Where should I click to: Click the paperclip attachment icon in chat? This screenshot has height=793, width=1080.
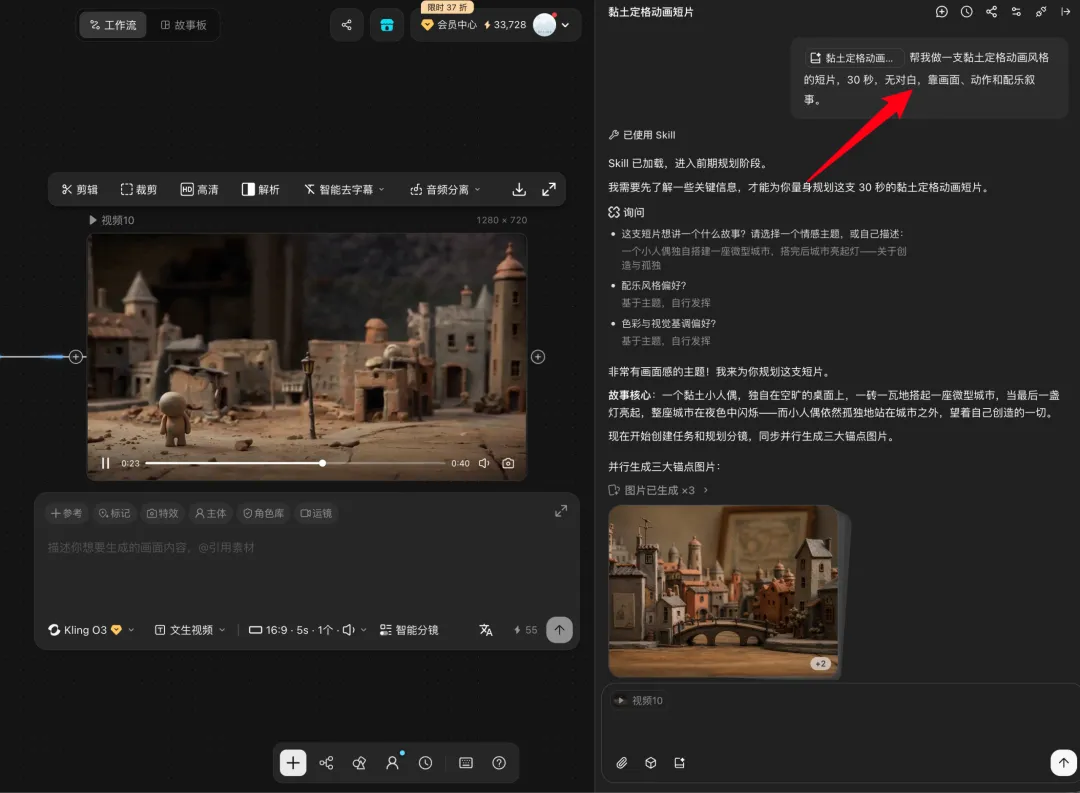[621, 763]
